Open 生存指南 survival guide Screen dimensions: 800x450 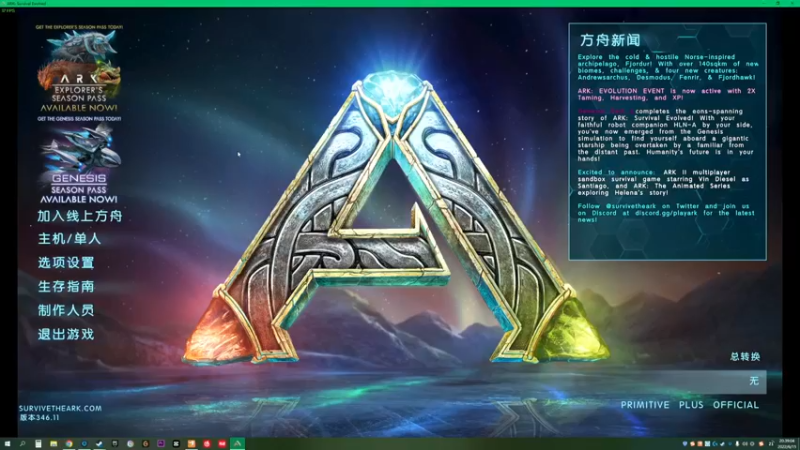tap(66, 286)
